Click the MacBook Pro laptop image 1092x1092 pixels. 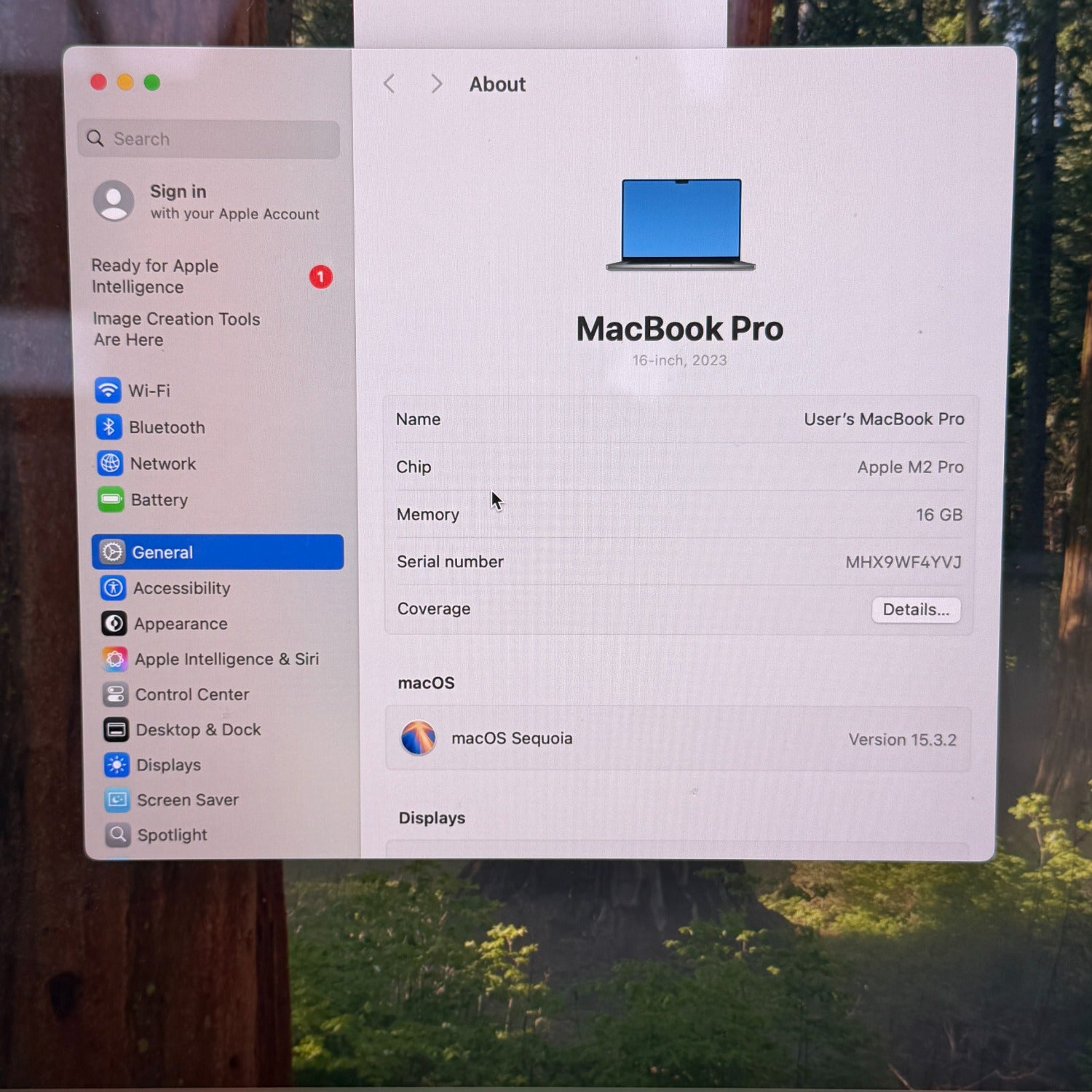681,225
